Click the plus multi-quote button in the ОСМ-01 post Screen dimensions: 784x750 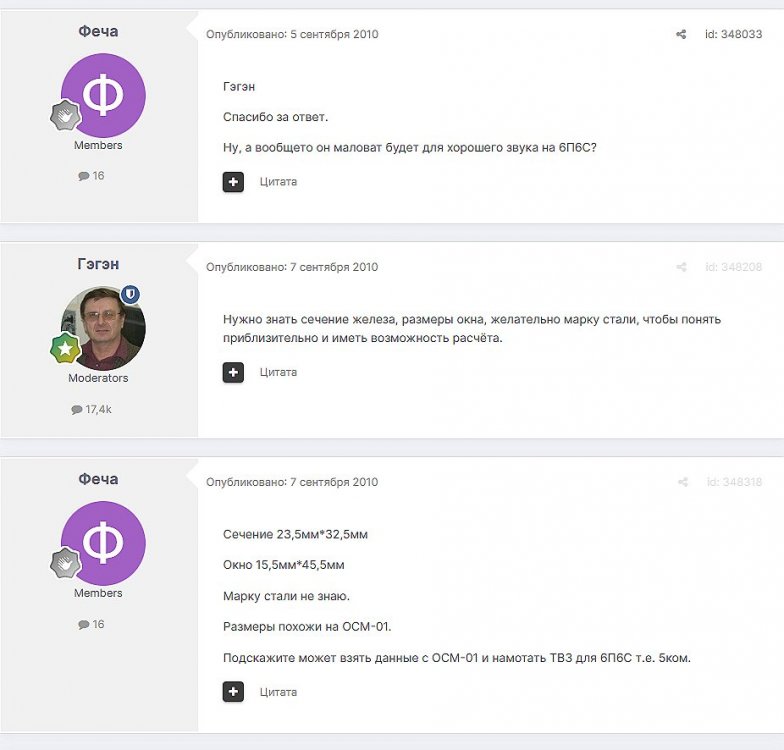[233, 692]
